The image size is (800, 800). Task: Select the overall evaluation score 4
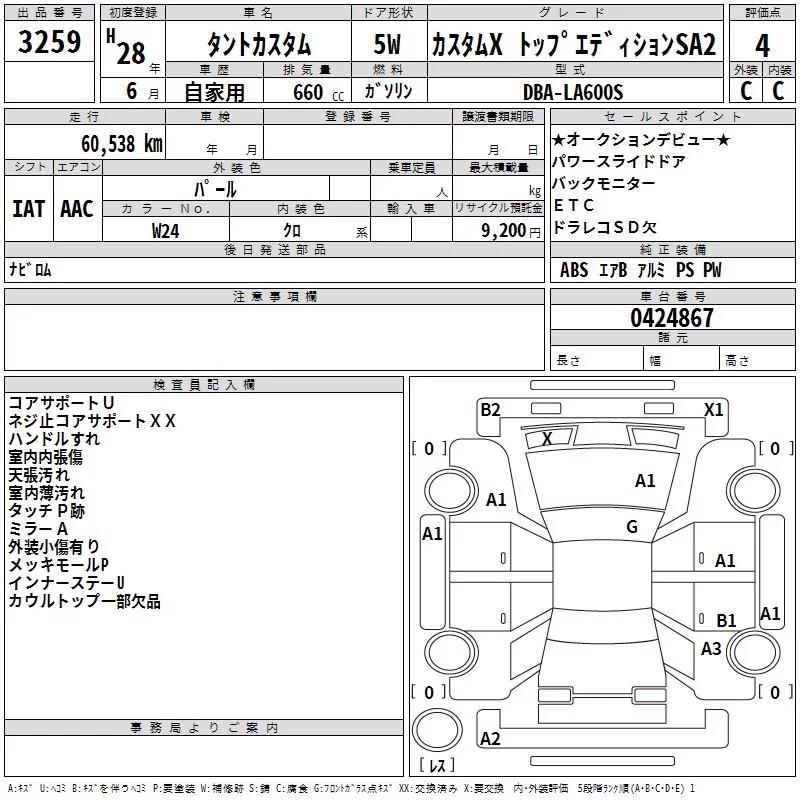tap(762, 46)
